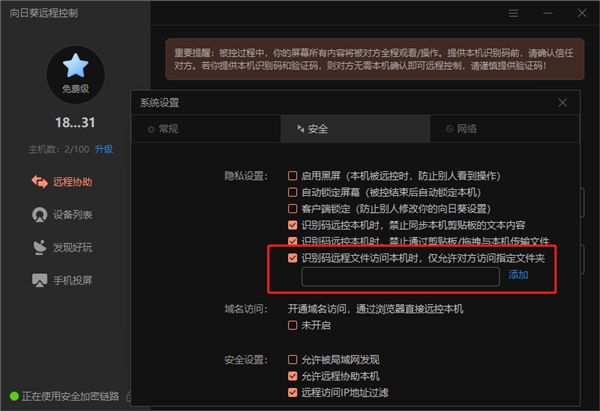Image resolution: width=600 pixels, height=411 pixels.
Task: Enable 自动锁定屏幕 checkbox
Action: coord(292,192)
